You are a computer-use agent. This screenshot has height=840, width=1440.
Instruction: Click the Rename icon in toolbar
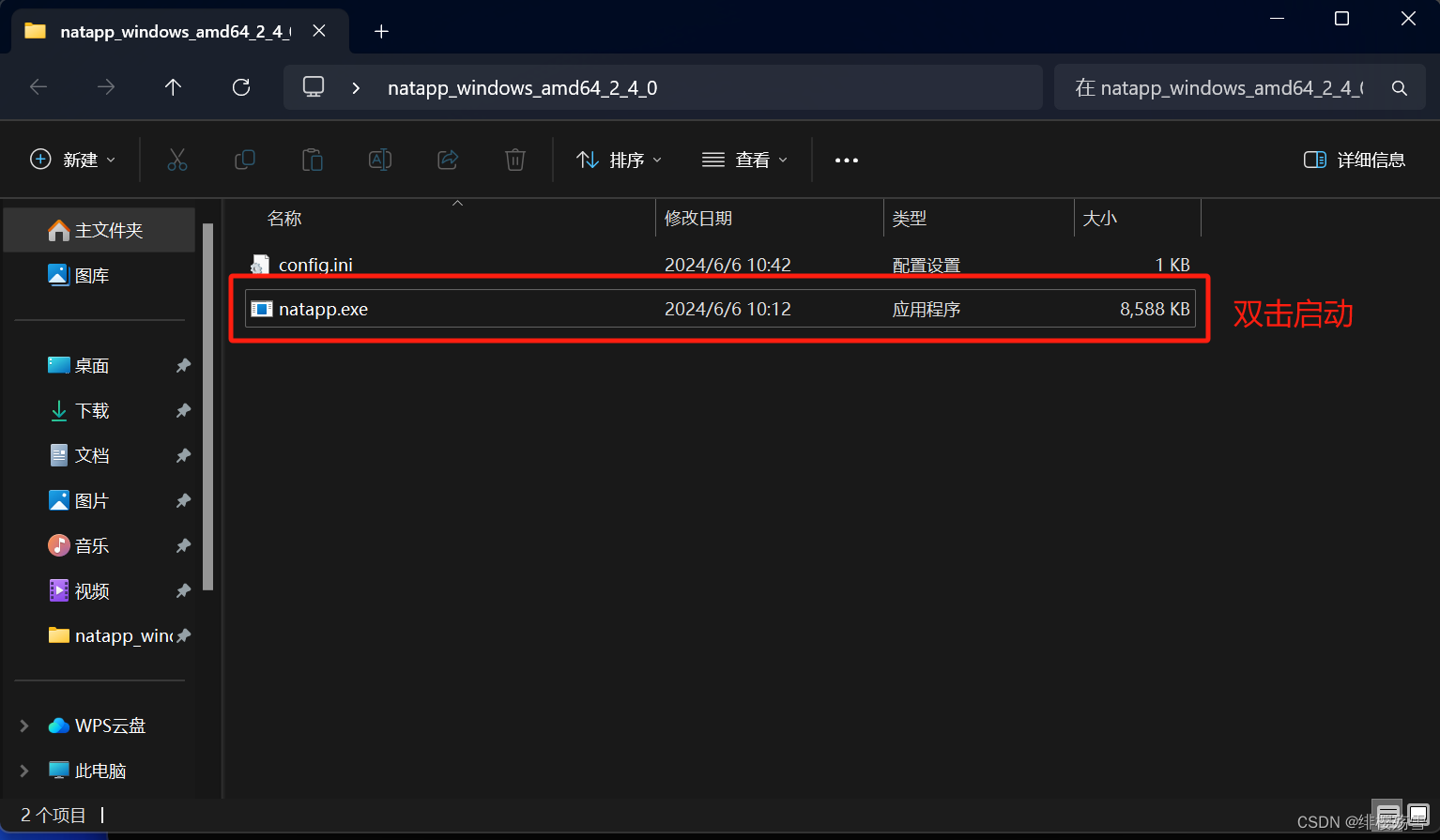[x=380, y=160]
